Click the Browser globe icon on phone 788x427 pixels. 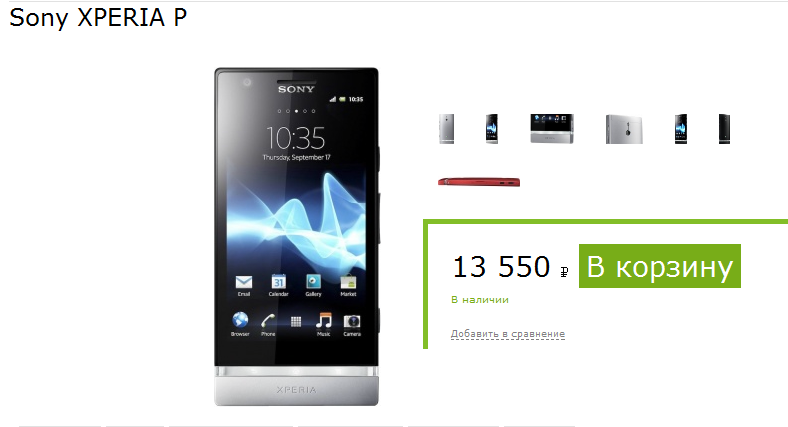[x=240, y=320]
